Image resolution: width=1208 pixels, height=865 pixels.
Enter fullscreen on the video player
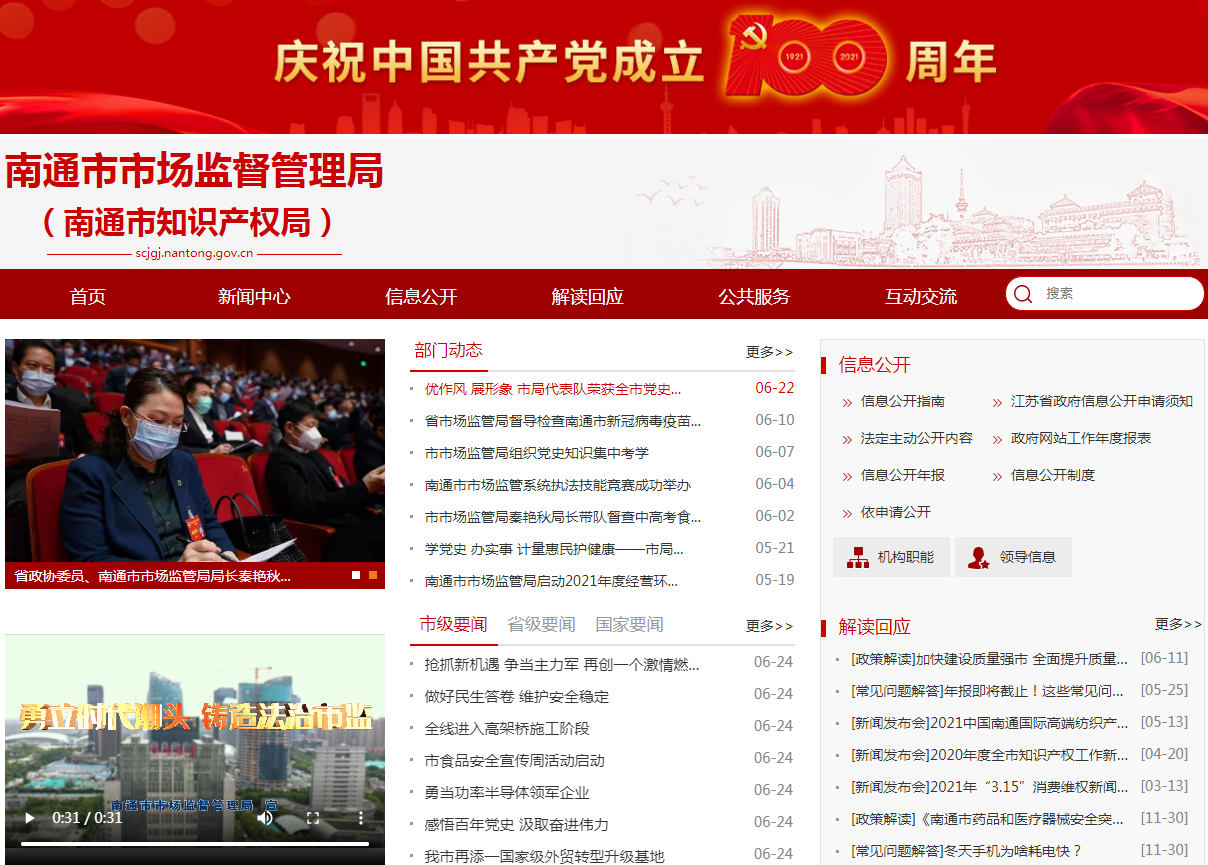(x=312, y=818)
